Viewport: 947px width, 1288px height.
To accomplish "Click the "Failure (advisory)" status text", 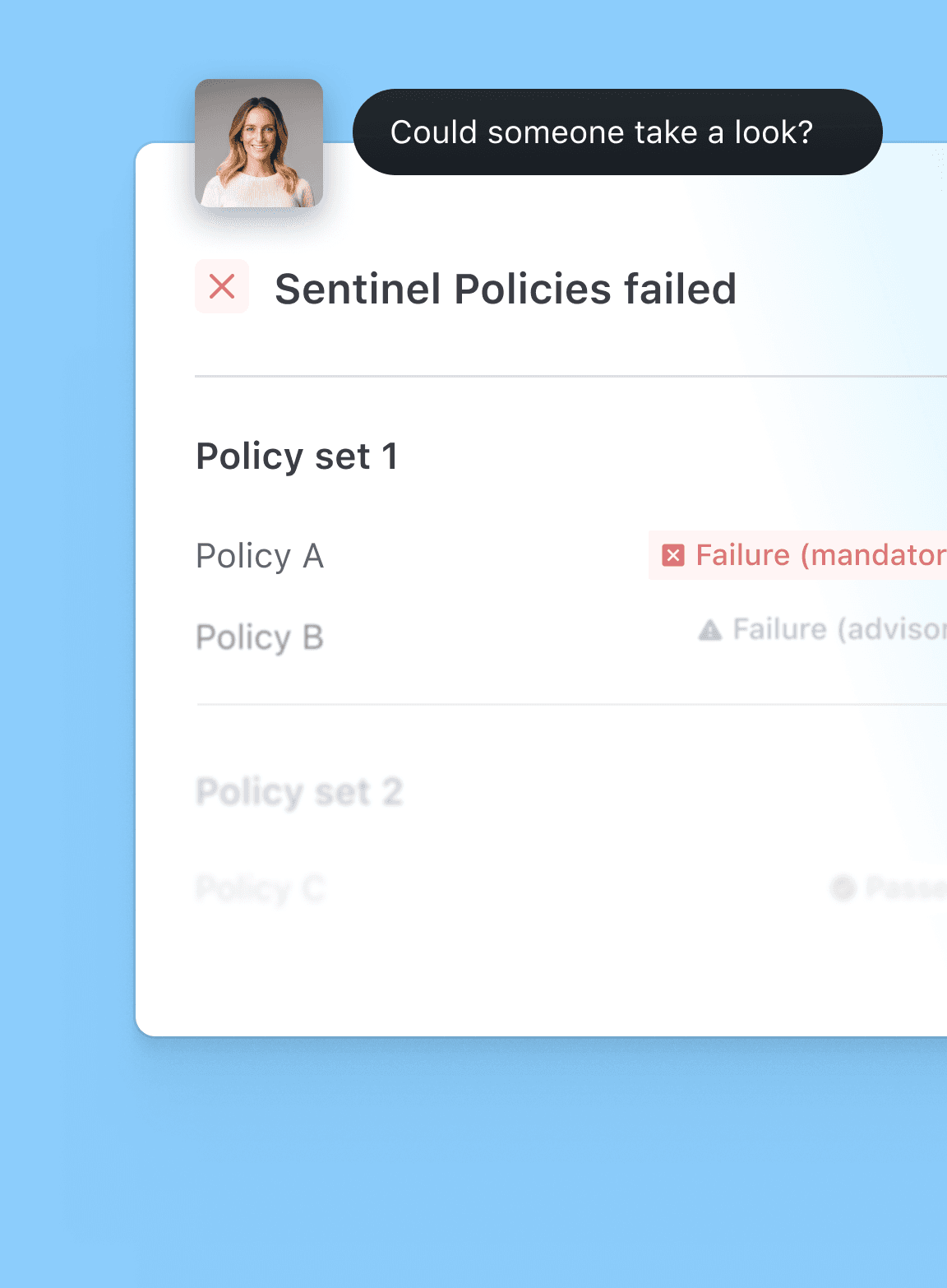I will (x=838, y=630).
